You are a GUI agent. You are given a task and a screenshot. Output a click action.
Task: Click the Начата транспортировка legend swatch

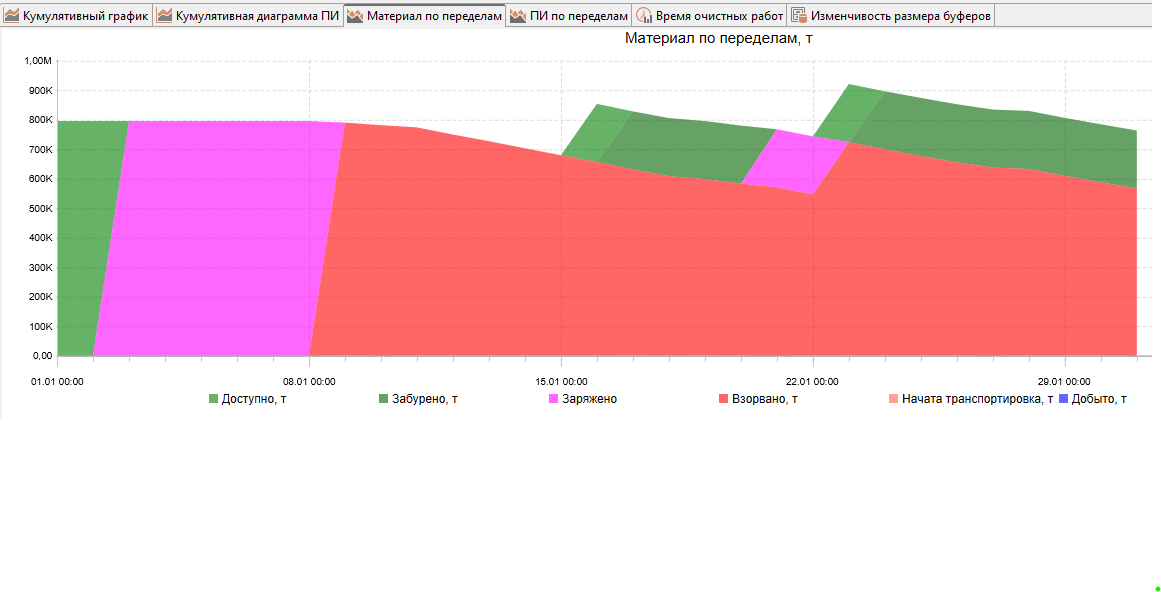click(x=894, y=399)
